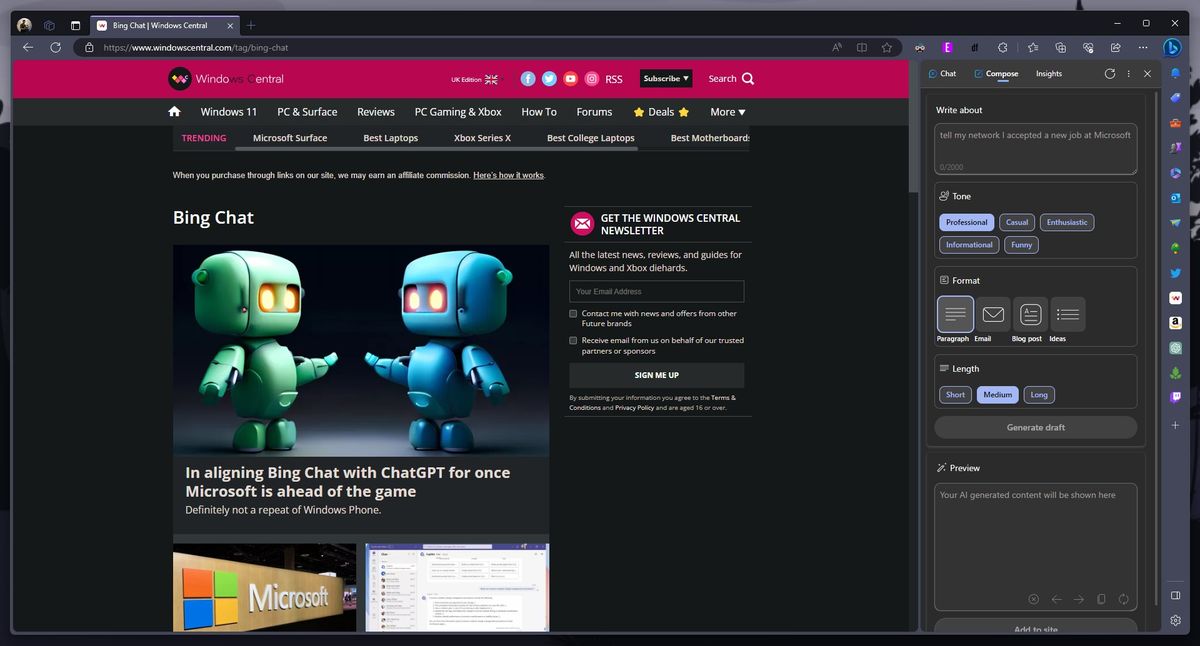Select the Casual tone
This screenshot has width=1200, height=646.
1017,222
